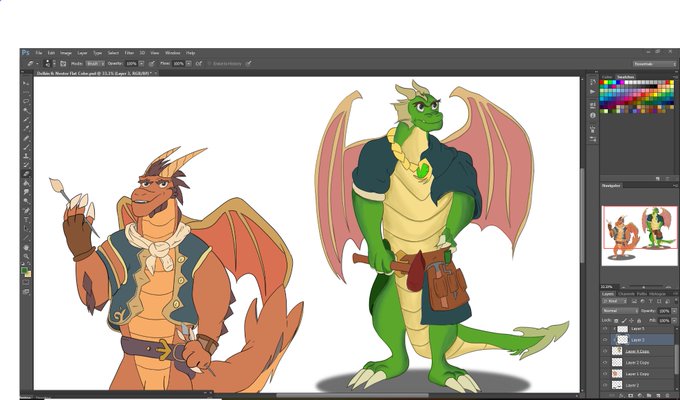Viewport: 680px width, 400px height.
Task: Open the Image menu
Action: 66,53
